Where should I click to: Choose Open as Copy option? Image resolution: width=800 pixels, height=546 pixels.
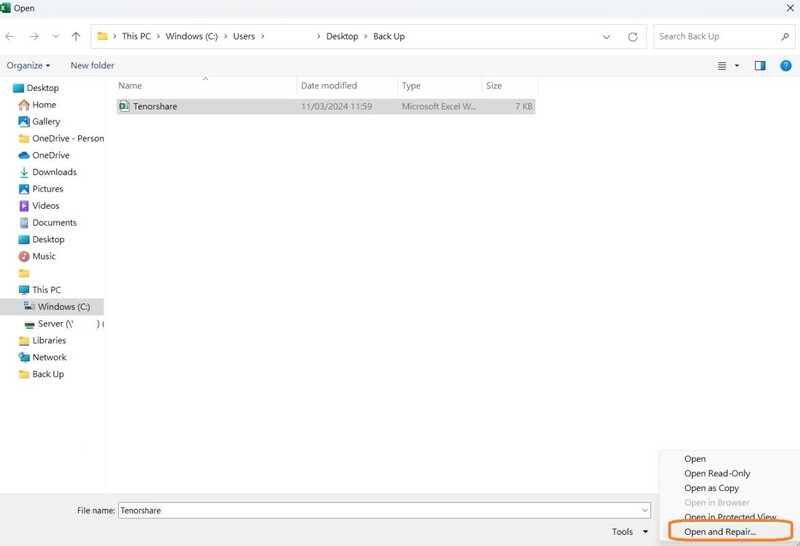pyautogui.click(x=711, y=488)
